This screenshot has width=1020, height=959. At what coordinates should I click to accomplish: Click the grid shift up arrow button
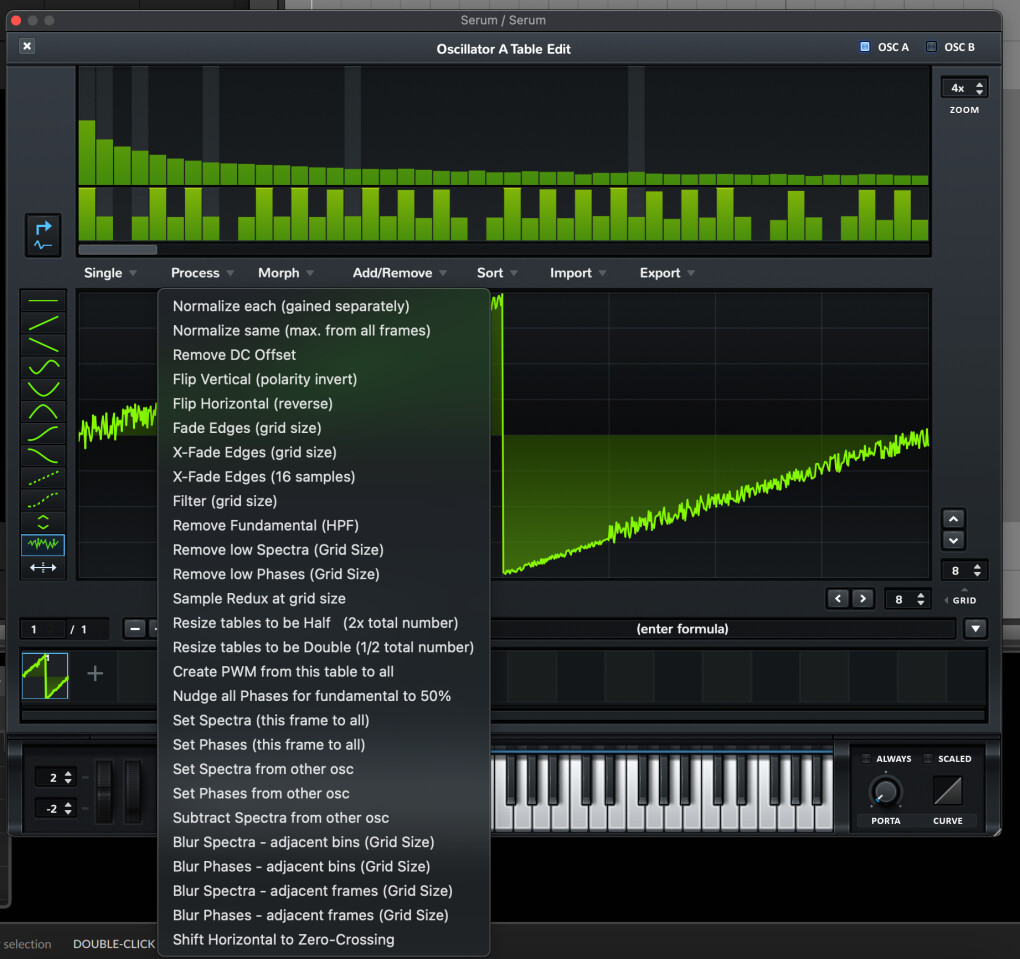[953, 519]
